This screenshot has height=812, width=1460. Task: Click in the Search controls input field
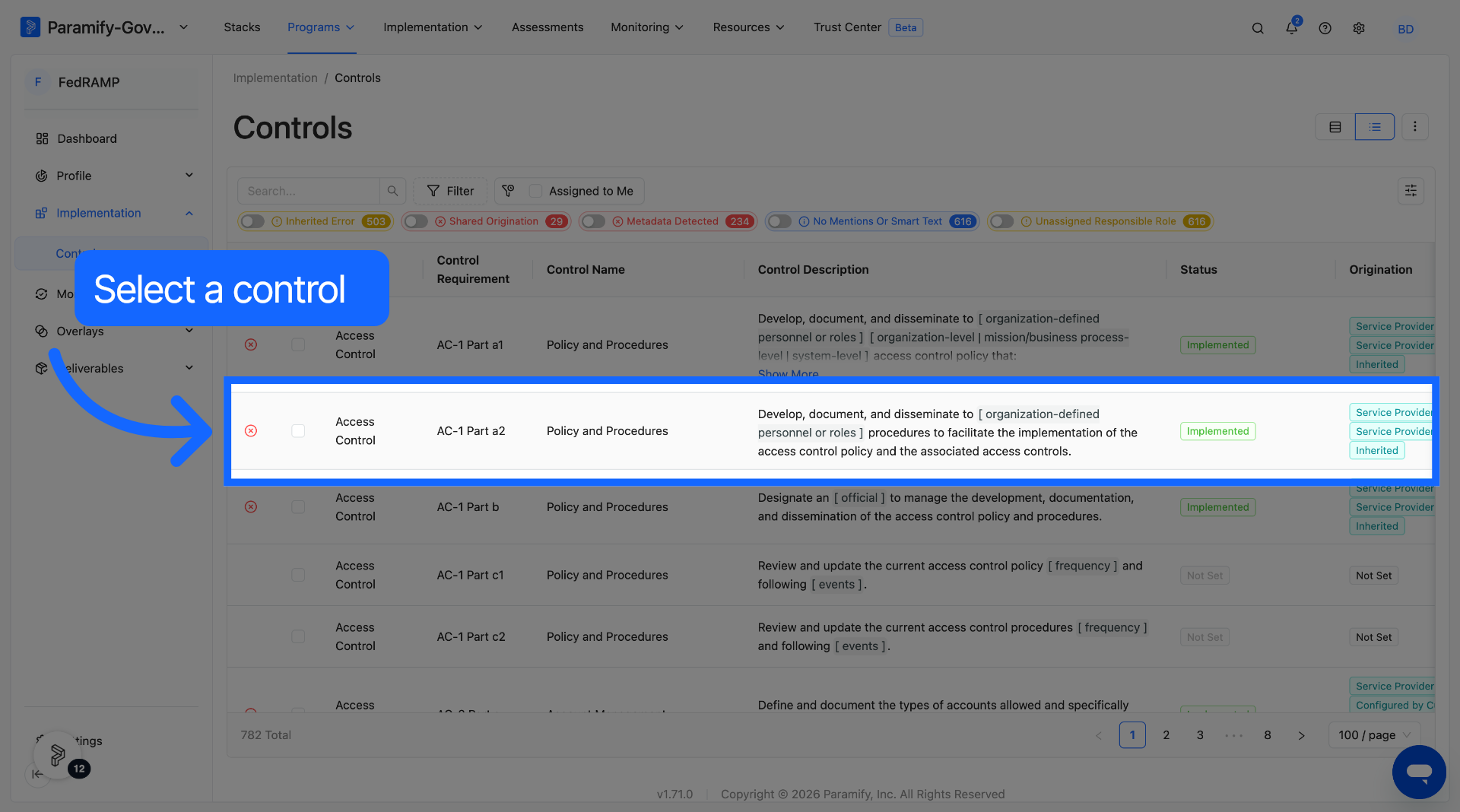click(x=309, y=191)
